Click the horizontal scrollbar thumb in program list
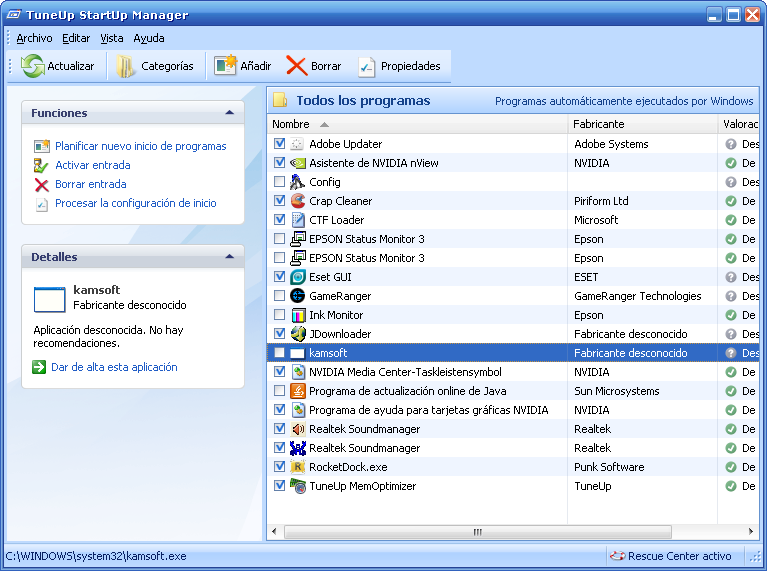The height and width of the screenshot is (571, 767). (477, 532)
